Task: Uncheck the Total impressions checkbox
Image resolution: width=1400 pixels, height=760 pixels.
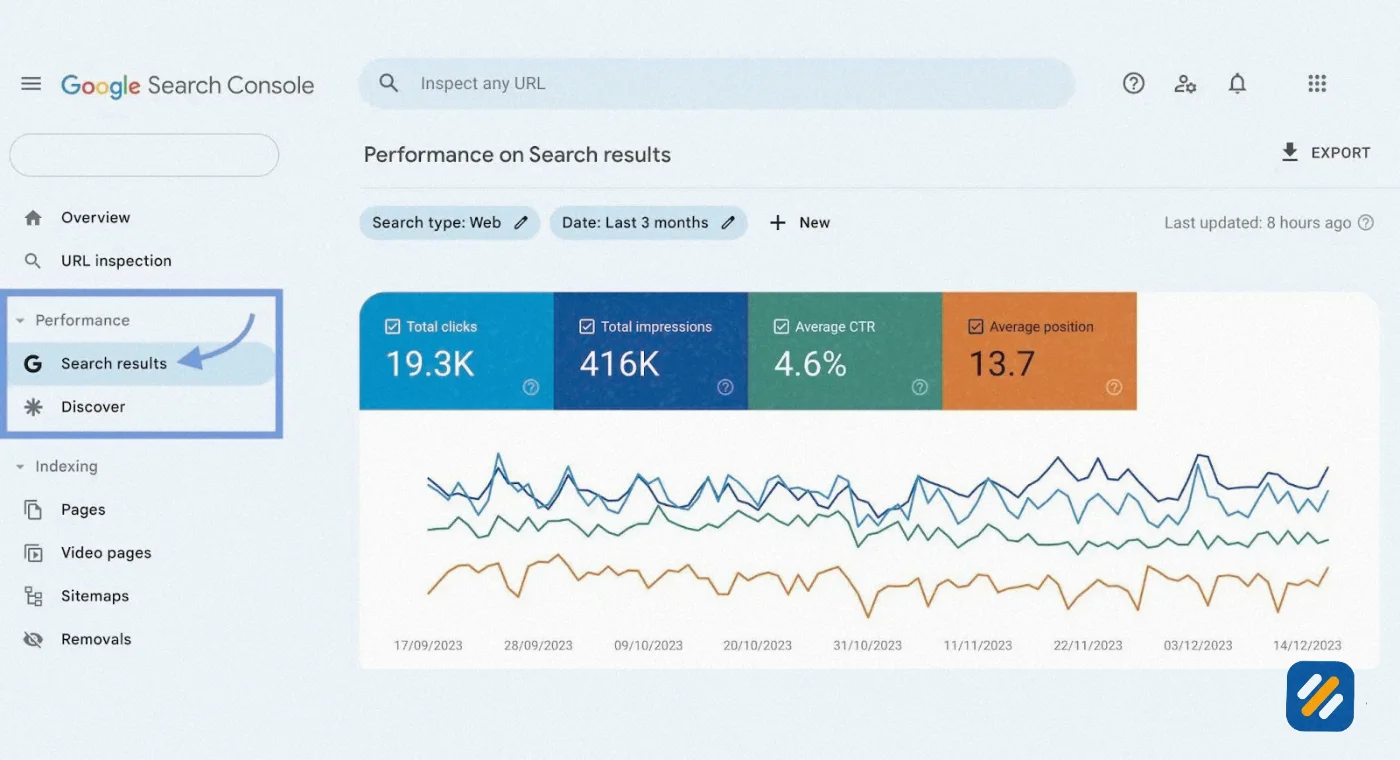Action: click(587, 327)
